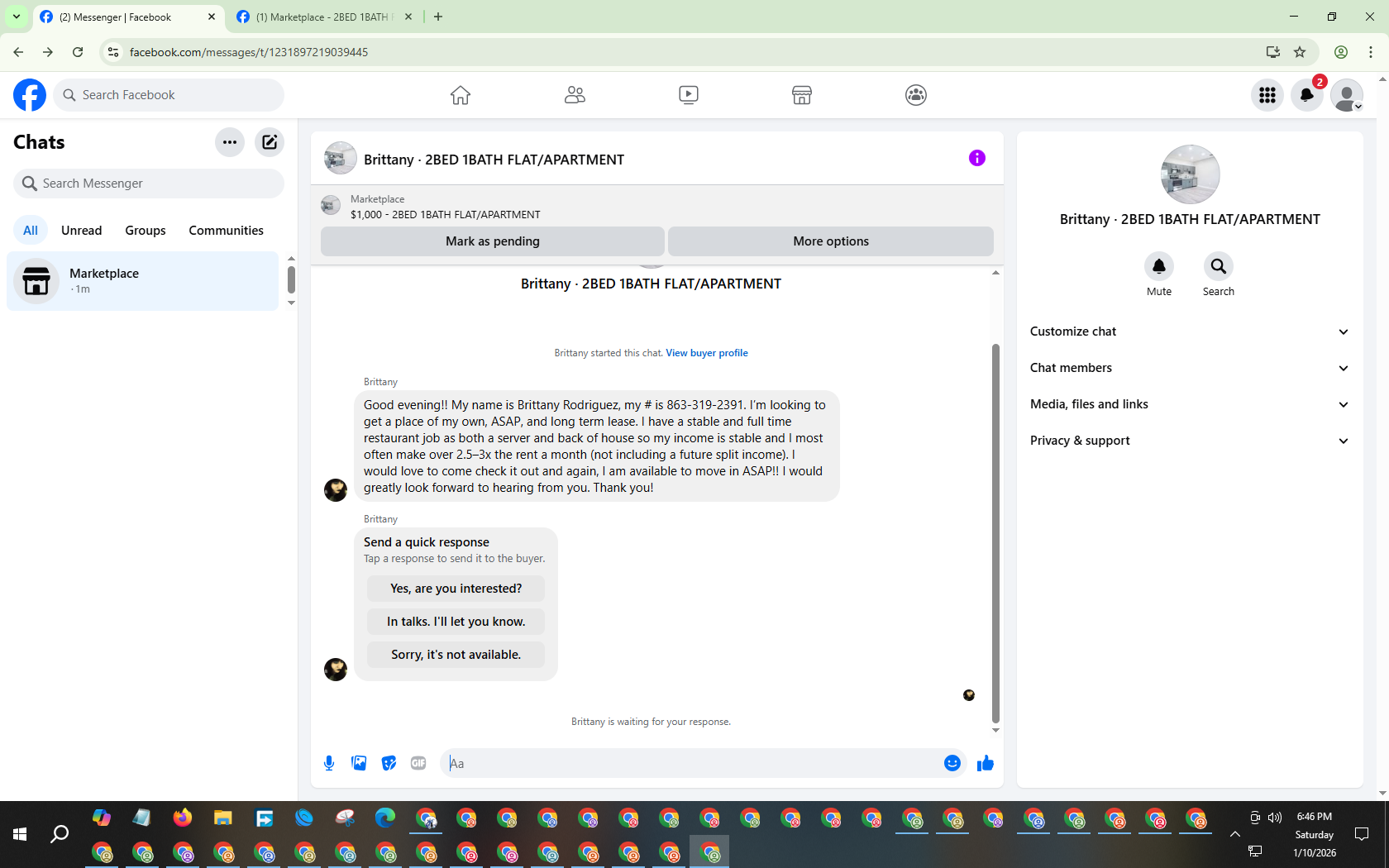The width and height of the screenshot is (1389, 868).
Task: Expand Media, files and links section
Action: 1190,404
